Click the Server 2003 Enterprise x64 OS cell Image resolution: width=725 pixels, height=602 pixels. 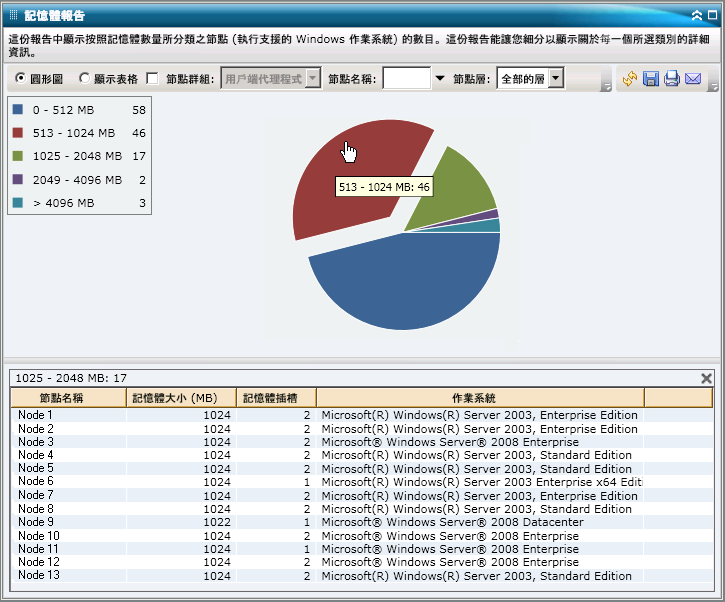click(481, 482)
